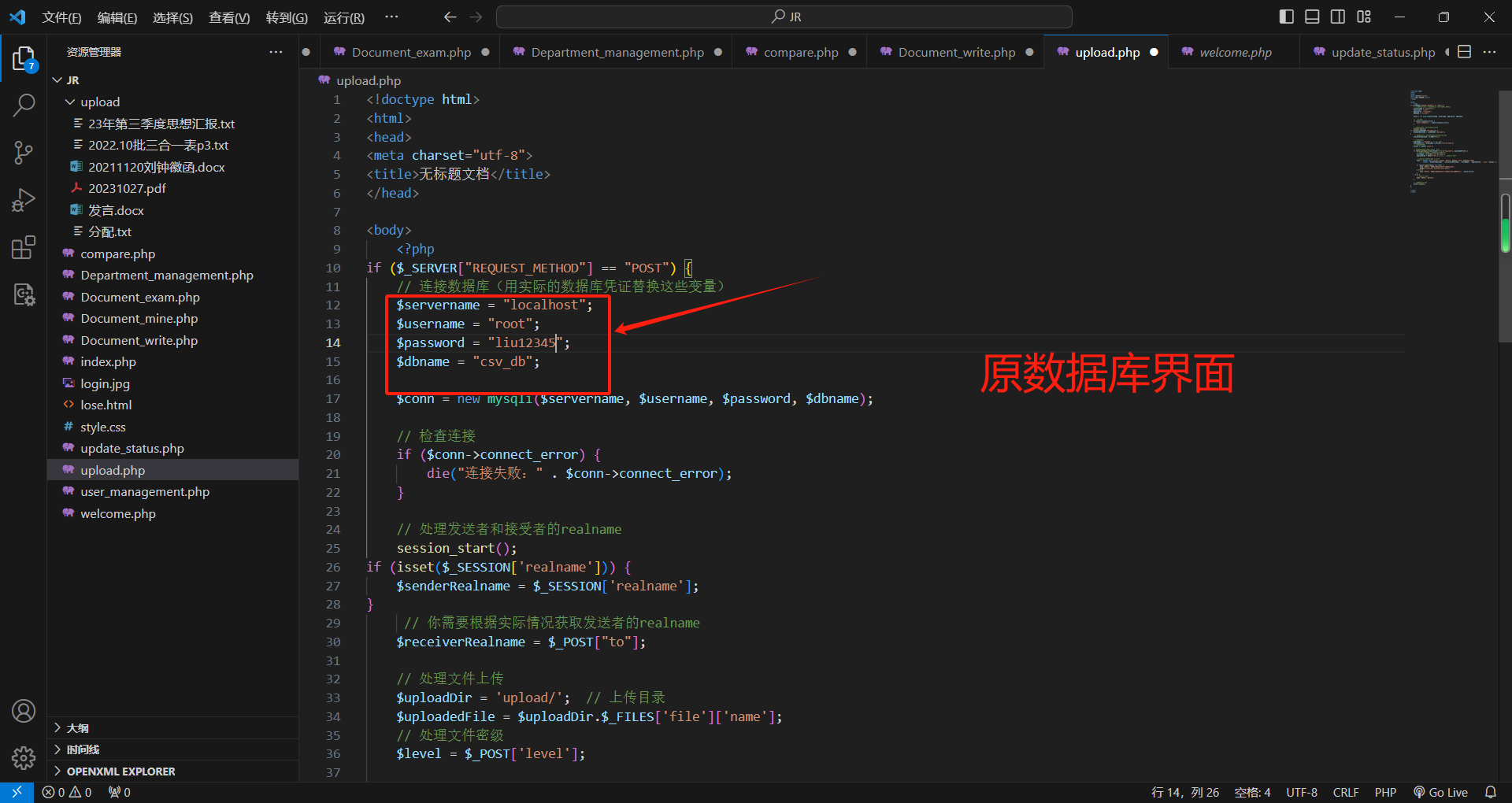Start the Go Live server
Image resolution: width=1512 pixels, height=803 pixels.
pos(1440,792)
